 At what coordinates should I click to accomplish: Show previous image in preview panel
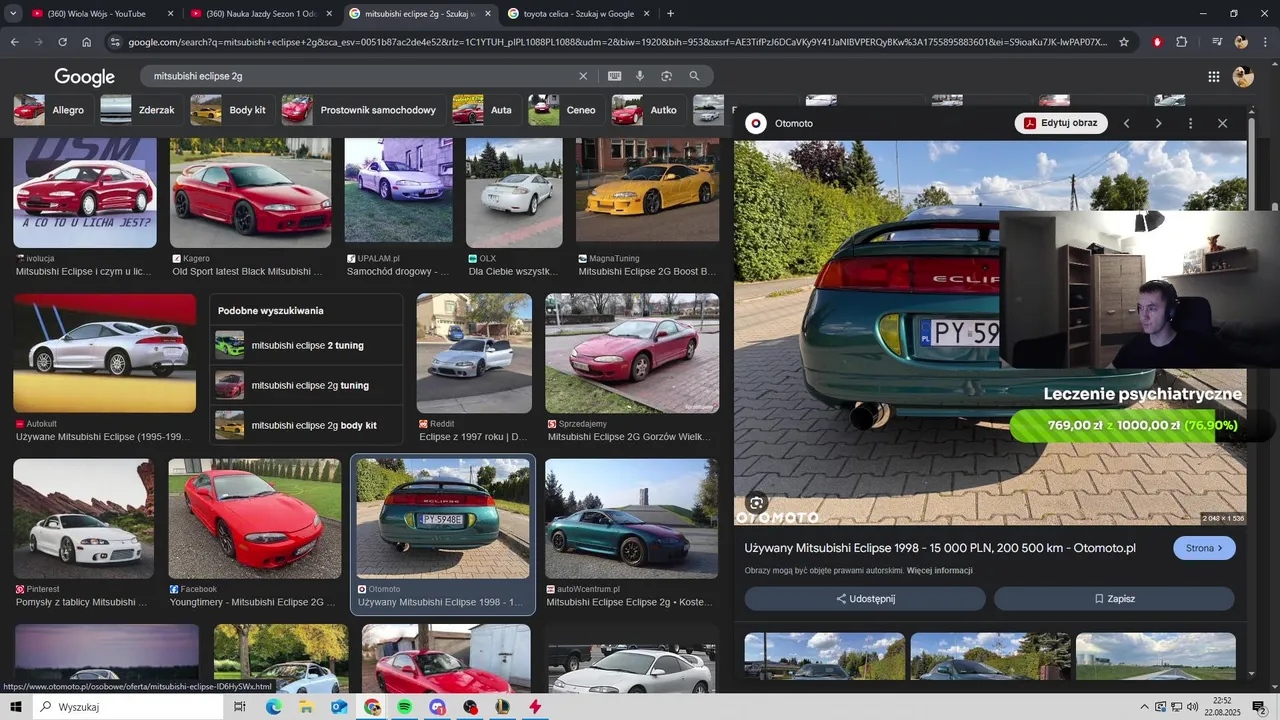(1126, 123)
